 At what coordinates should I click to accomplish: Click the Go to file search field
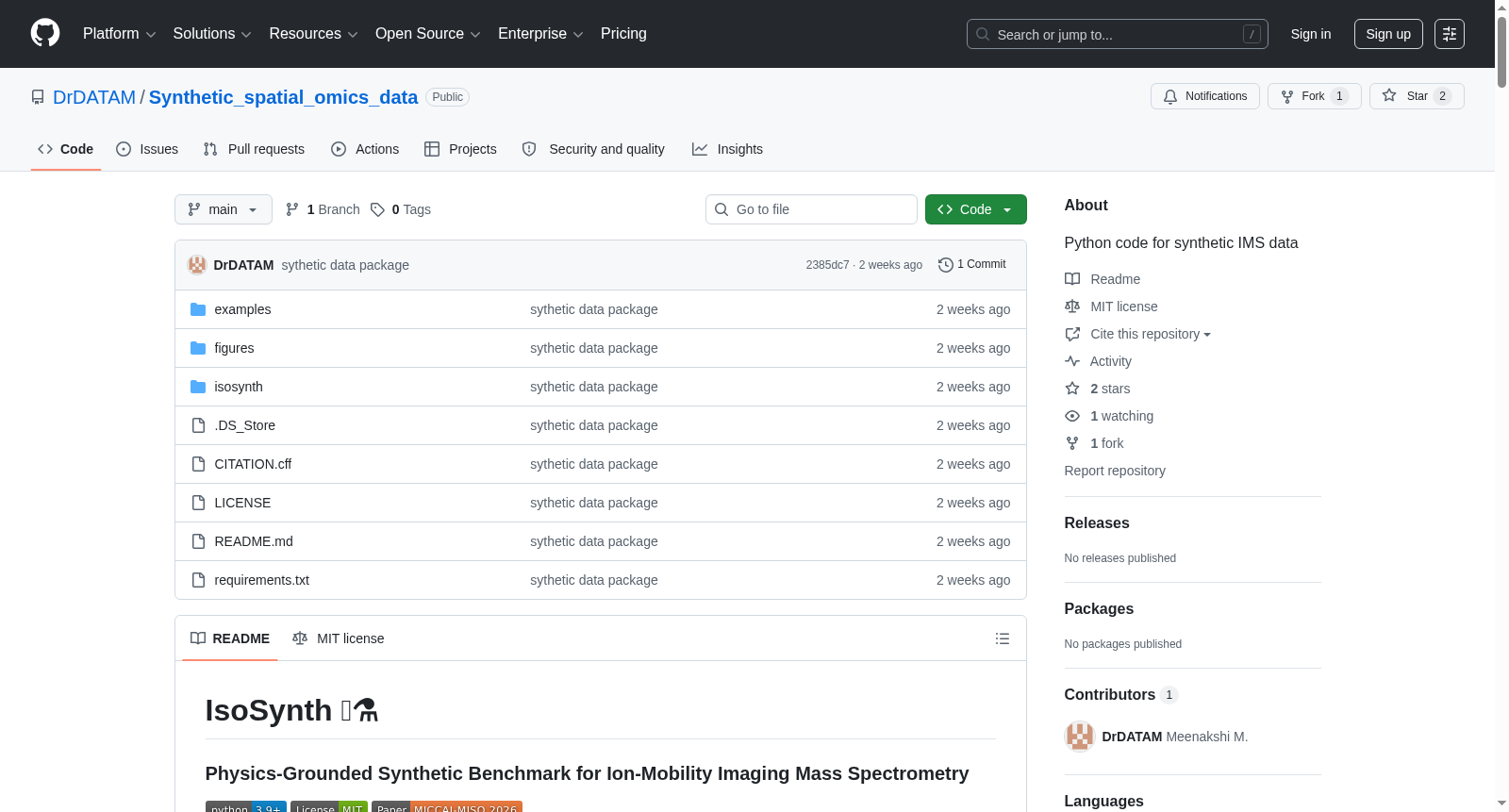click(x=811, y=209)
